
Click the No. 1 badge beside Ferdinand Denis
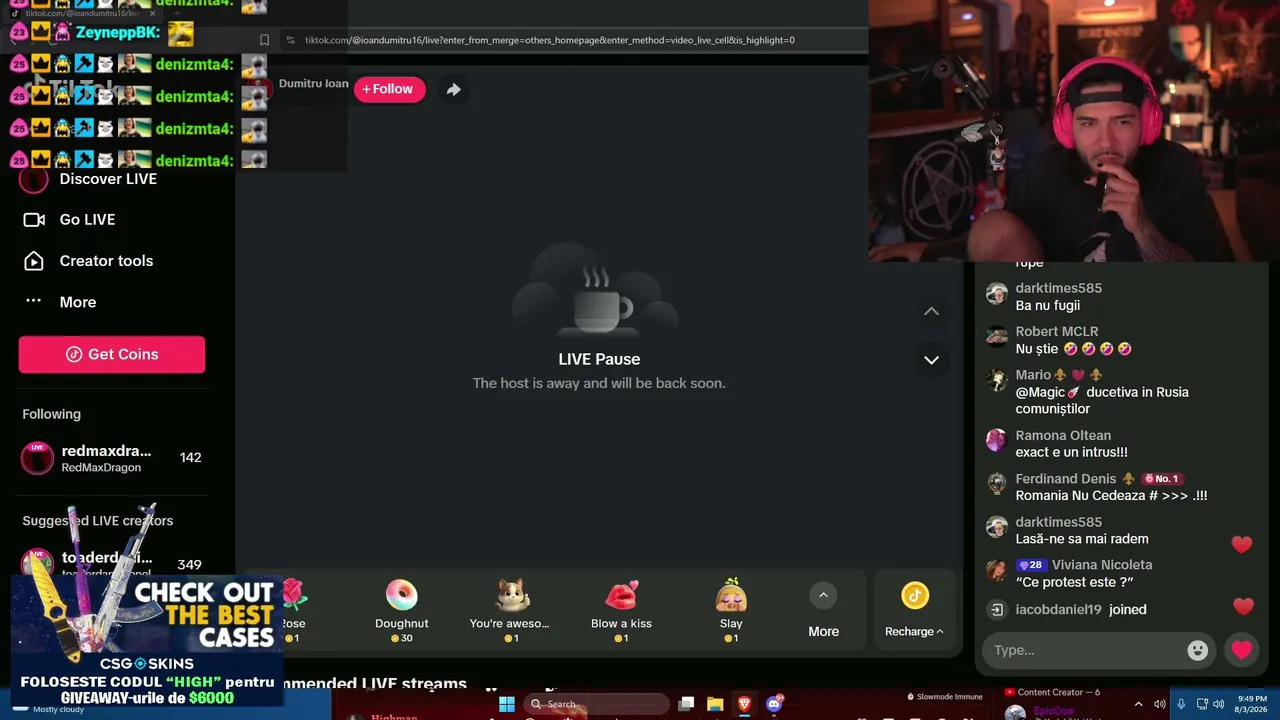point(1162,479)
